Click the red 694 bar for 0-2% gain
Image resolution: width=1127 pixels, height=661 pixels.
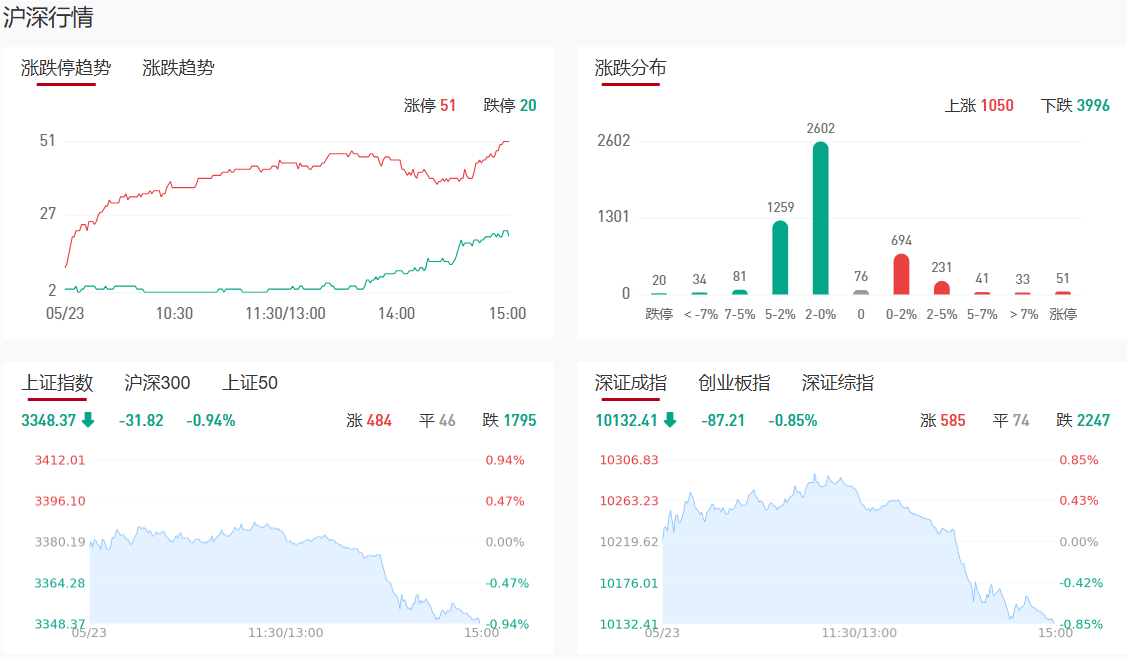click(x=901, y=274)
